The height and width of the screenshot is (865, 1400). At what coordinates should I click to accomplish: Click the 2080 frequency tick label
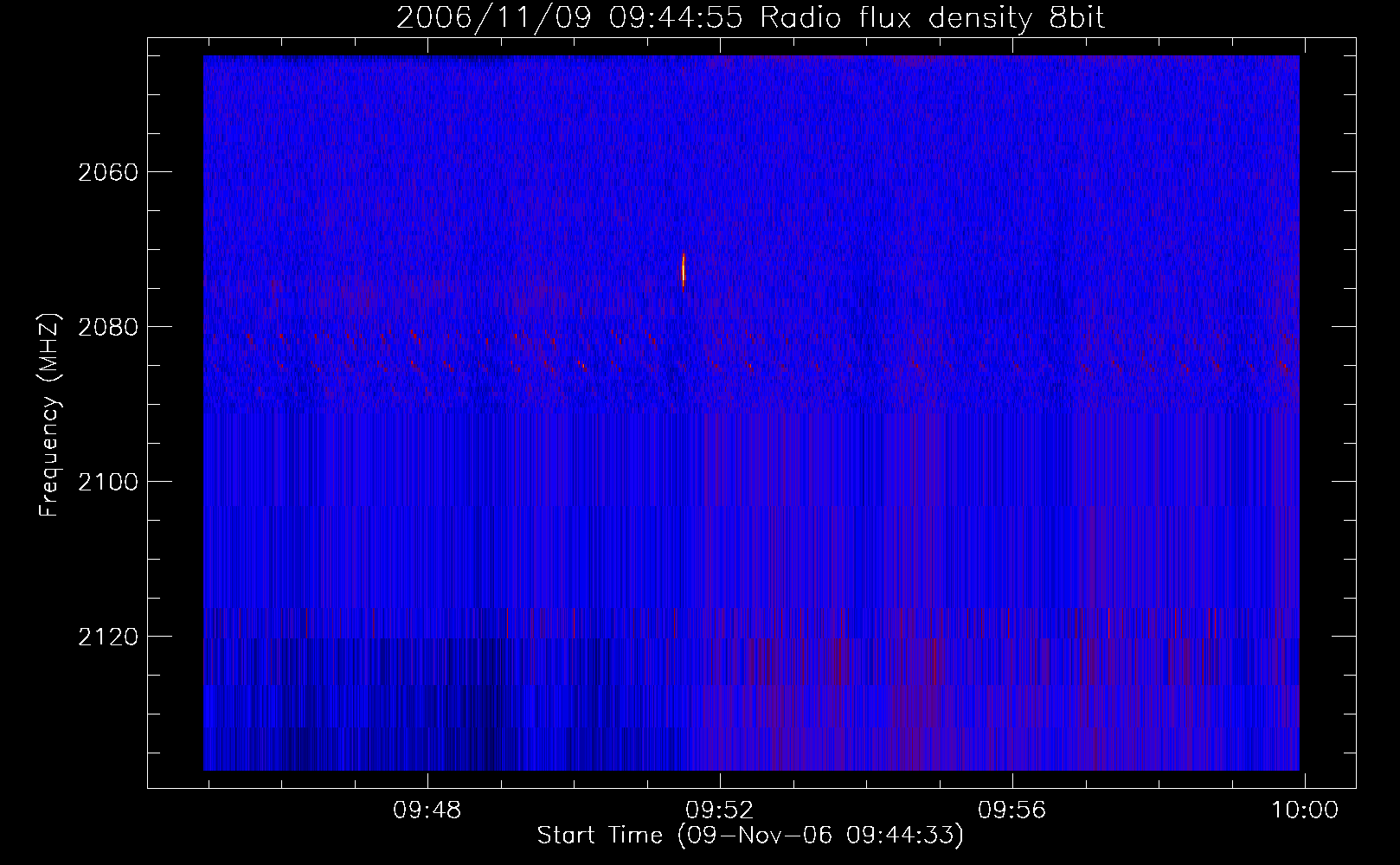pos(108,327)
